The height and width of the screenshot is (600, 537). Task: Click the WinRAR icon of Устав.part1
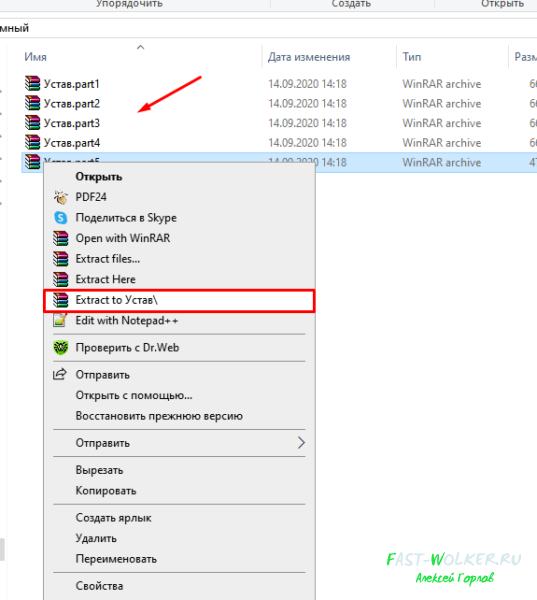[33, 83]
